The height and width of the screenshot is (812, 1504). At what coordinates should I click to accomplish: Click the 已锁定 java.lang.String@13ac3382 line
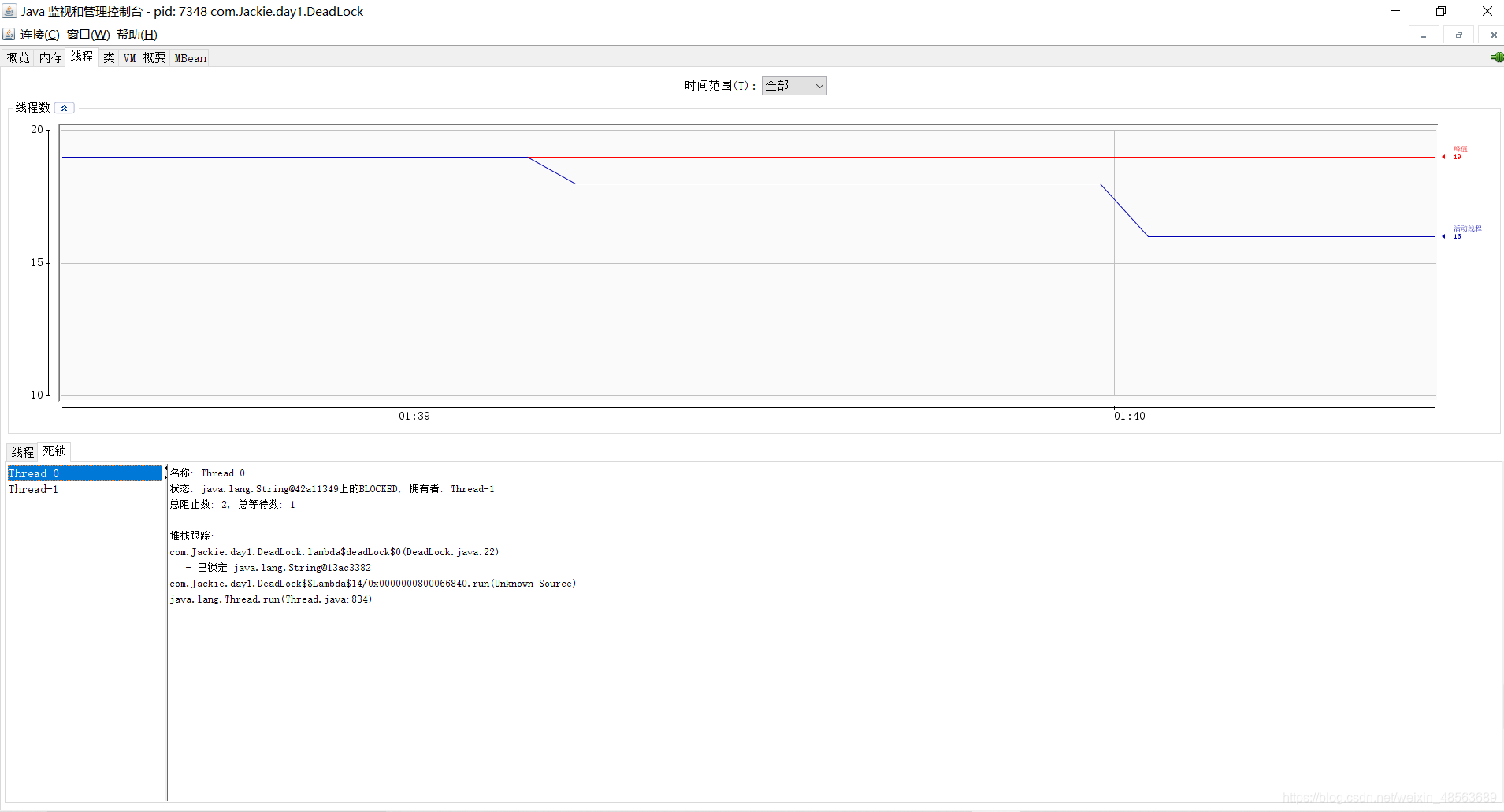(x=278, y=568)
